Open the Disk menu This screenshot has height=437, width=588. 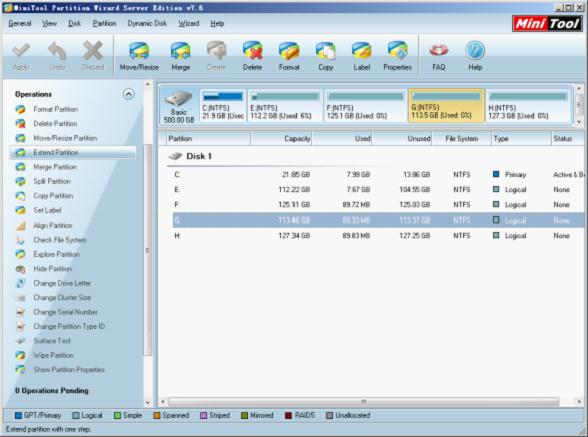[x=74, y=23]
